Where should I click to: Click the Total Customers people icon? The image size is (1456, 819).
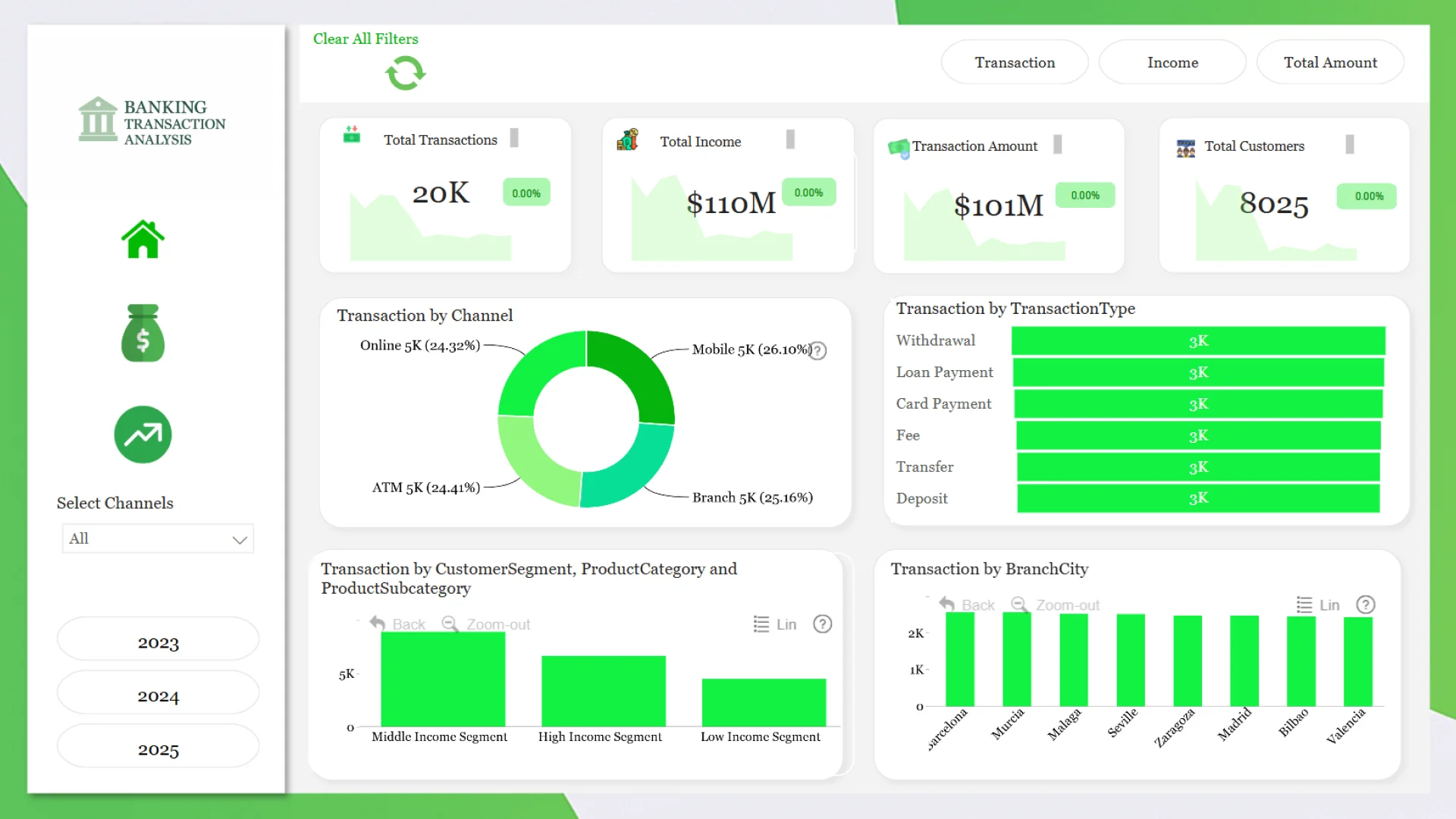tap(1185, 148)
